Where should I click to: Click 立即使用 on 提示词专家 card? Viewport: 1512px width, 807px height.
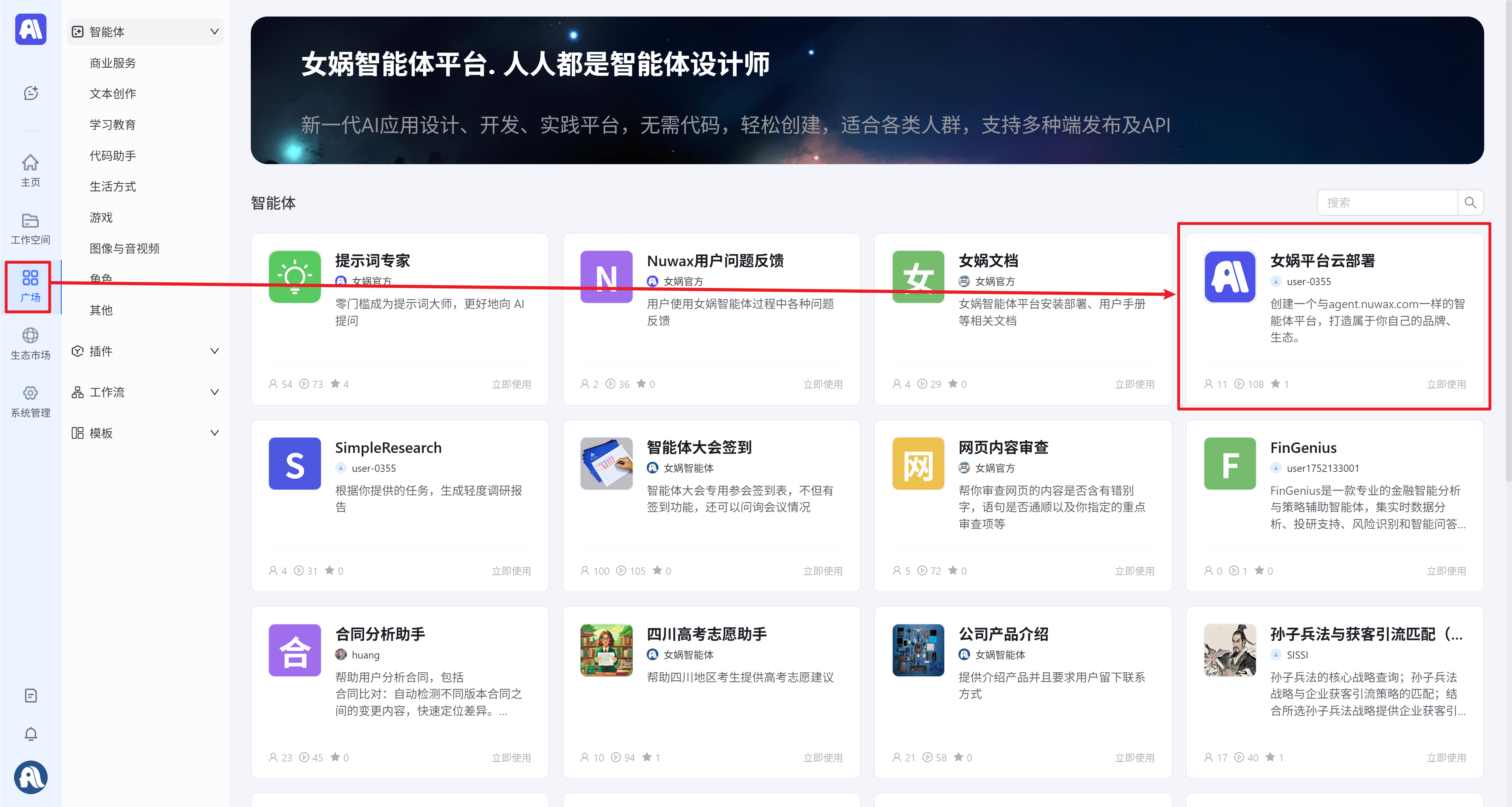tap(510, 384)
